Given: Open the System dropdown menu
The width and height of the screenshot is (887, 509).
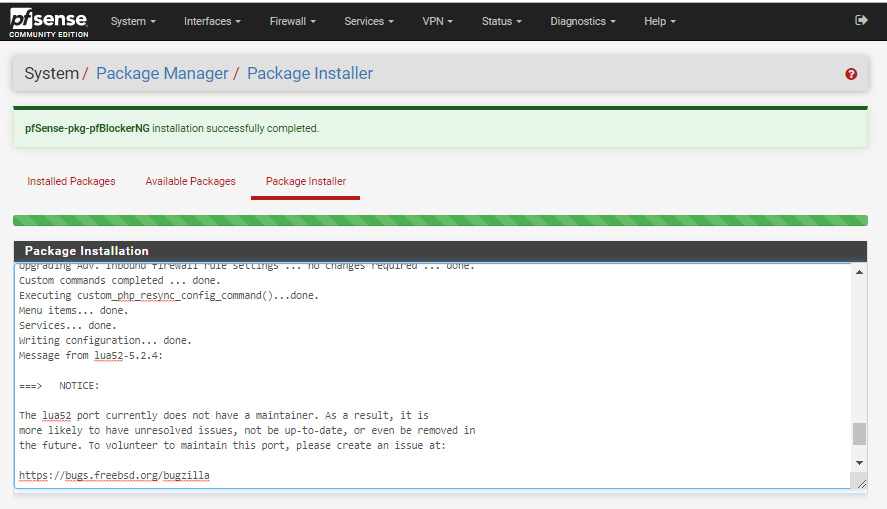Looking at the screenshot, I should [x=133, y=21].
